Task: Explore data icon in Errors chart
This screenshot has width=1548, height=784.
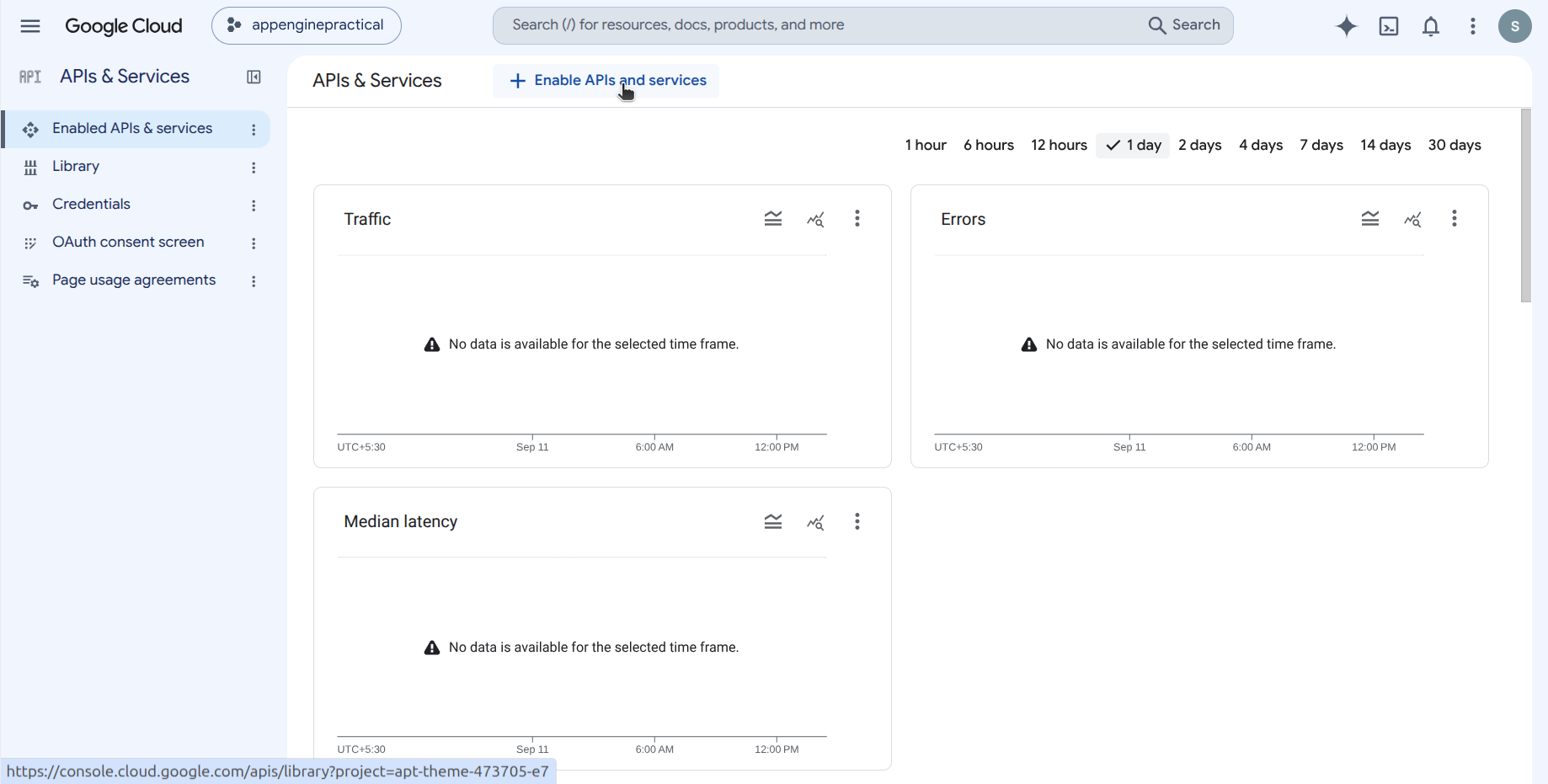Action: click(x=1412, y=219)
